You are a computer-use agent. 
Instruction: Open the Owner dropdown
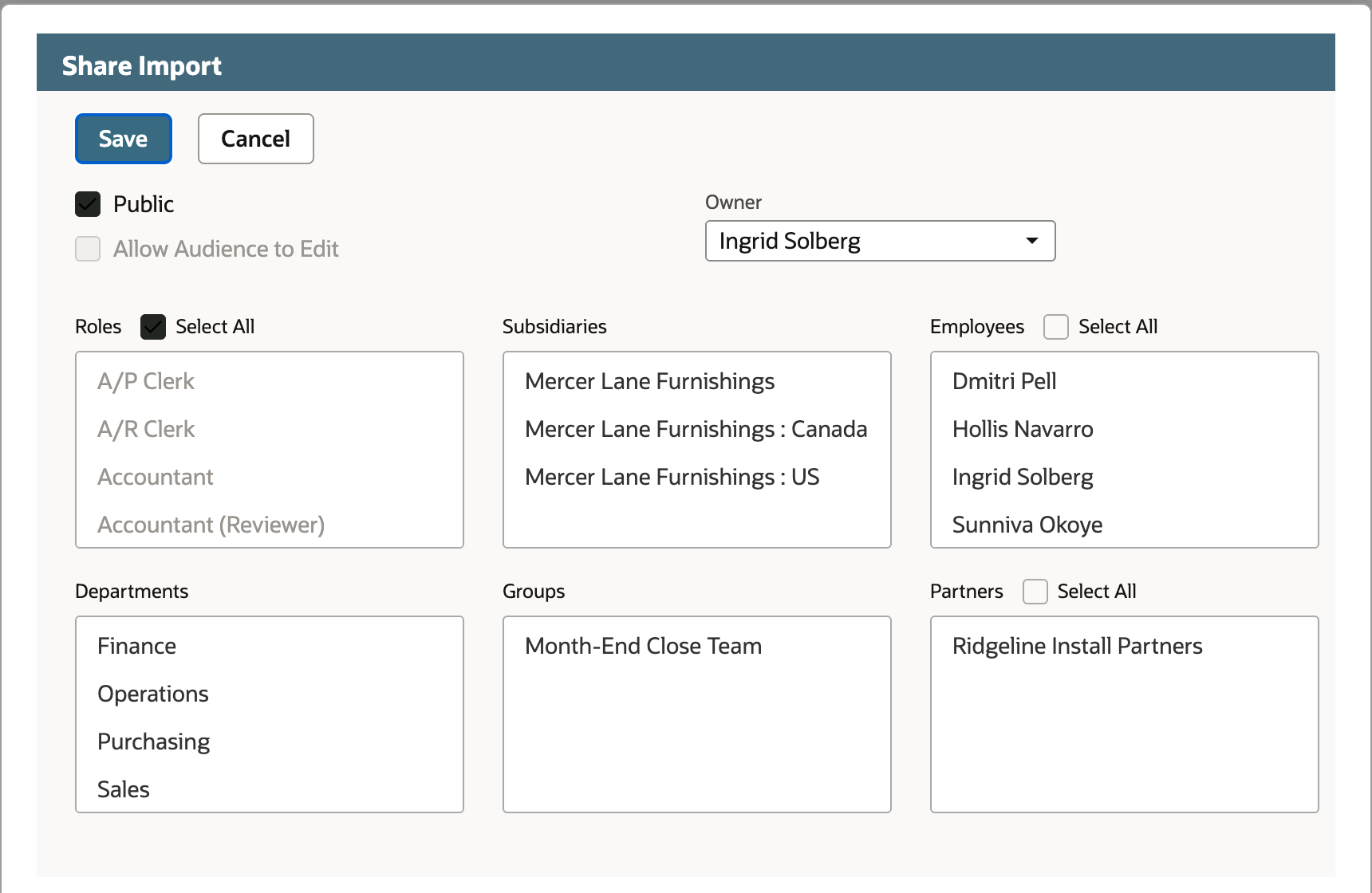coord(881,241)
